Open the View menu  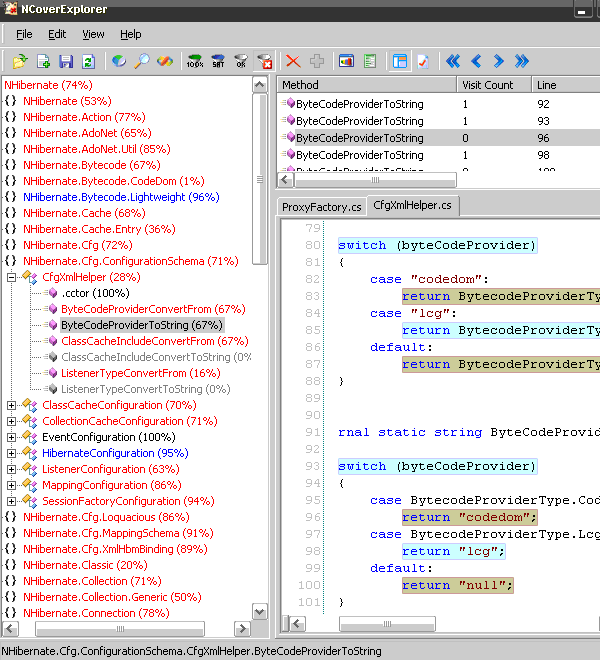pos(93,34)
